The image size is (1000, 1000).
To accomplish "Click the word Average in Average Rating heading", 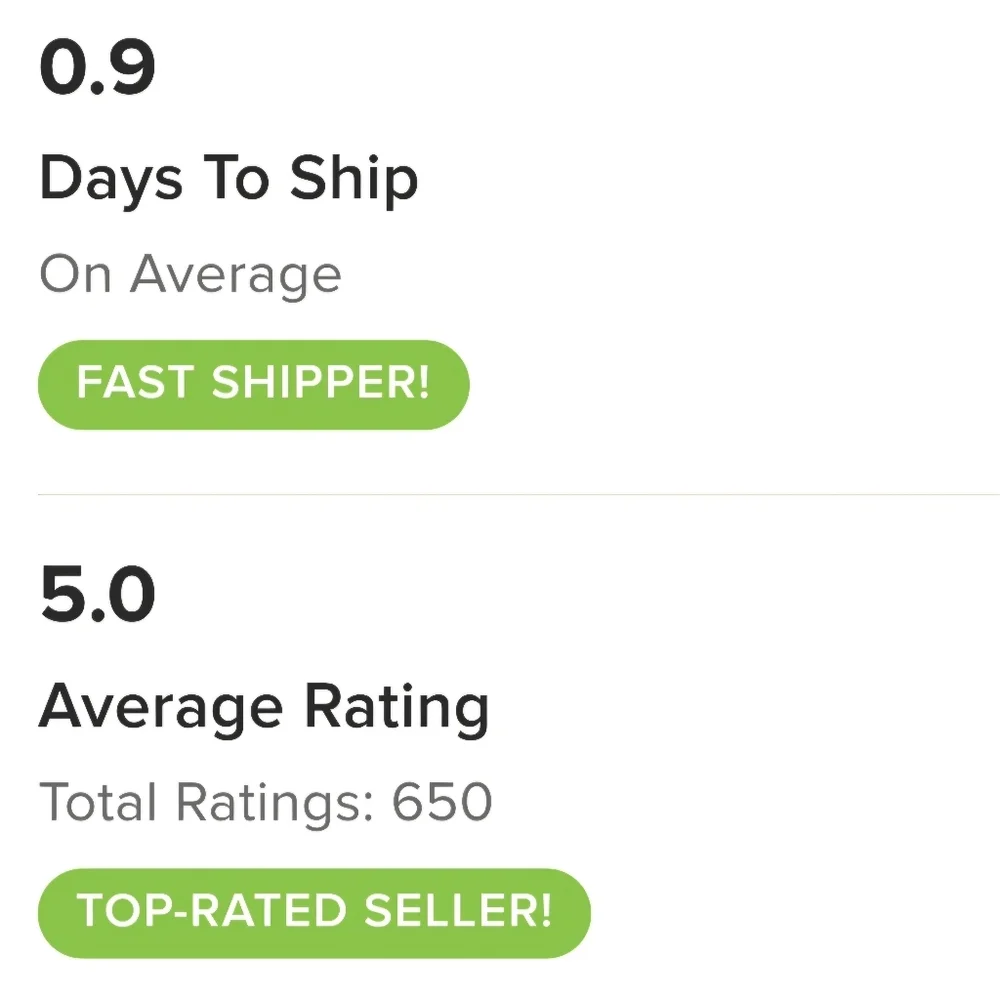I will pyautogui.click(x=161, y=709).
